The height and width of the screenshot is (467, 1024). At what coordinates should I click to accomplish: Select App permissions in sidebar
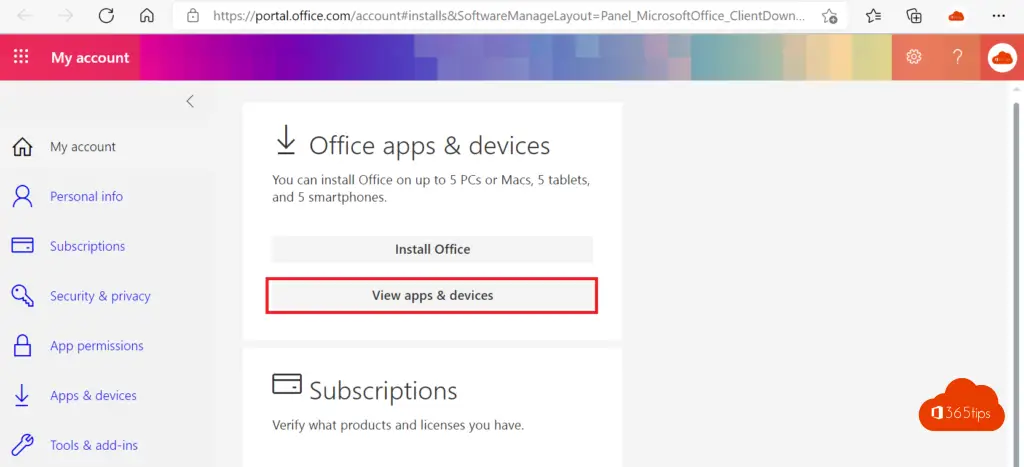click(96, 346)
